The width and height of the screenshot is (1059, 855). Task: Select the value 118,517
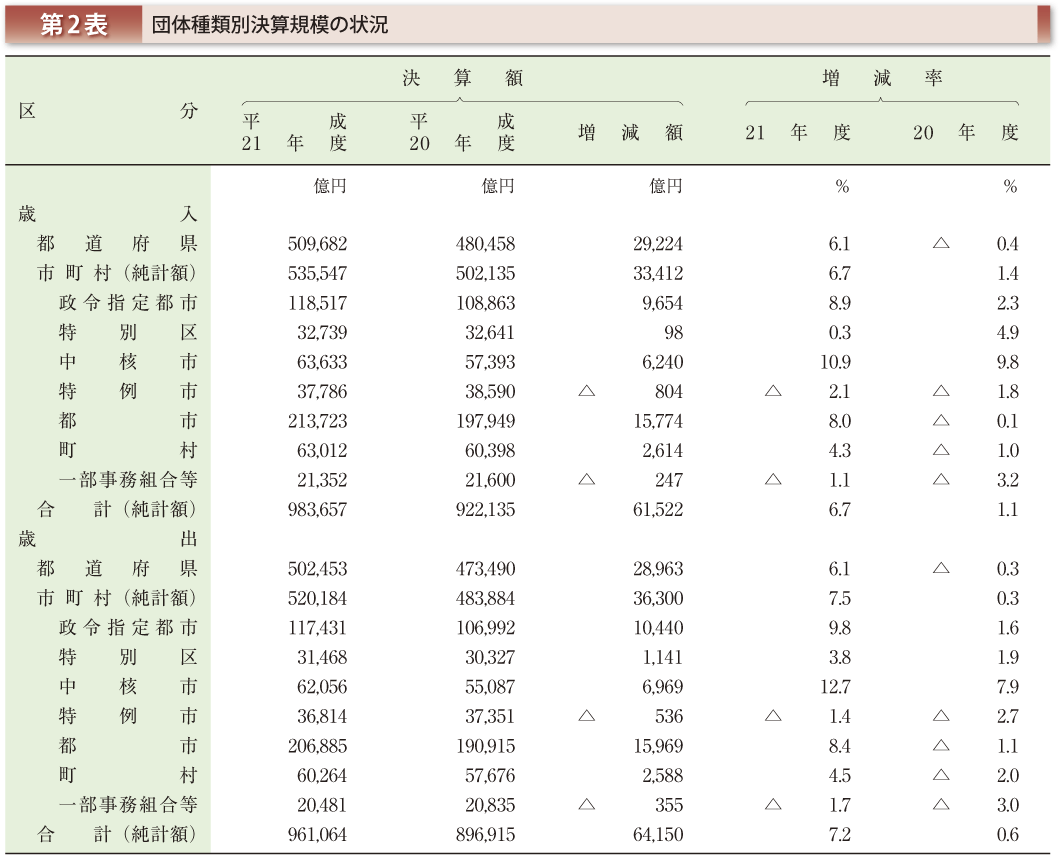[317, 303]
